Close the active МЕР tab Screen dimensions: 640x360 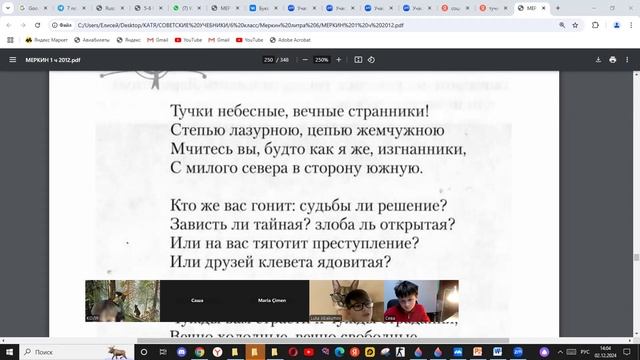(x=544, y=8)
